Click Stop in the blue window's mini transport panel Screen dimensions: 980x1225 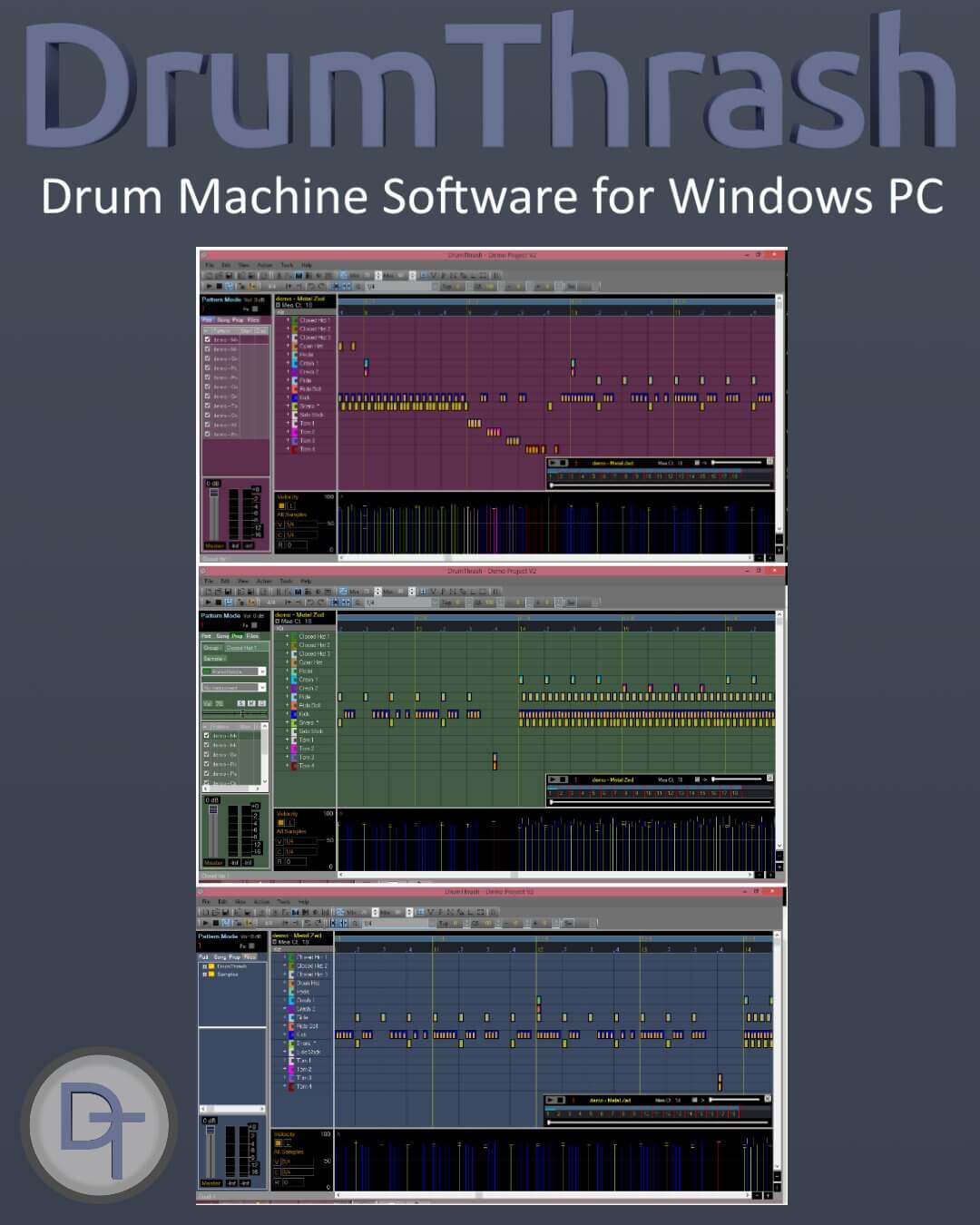pos(561,1100)
